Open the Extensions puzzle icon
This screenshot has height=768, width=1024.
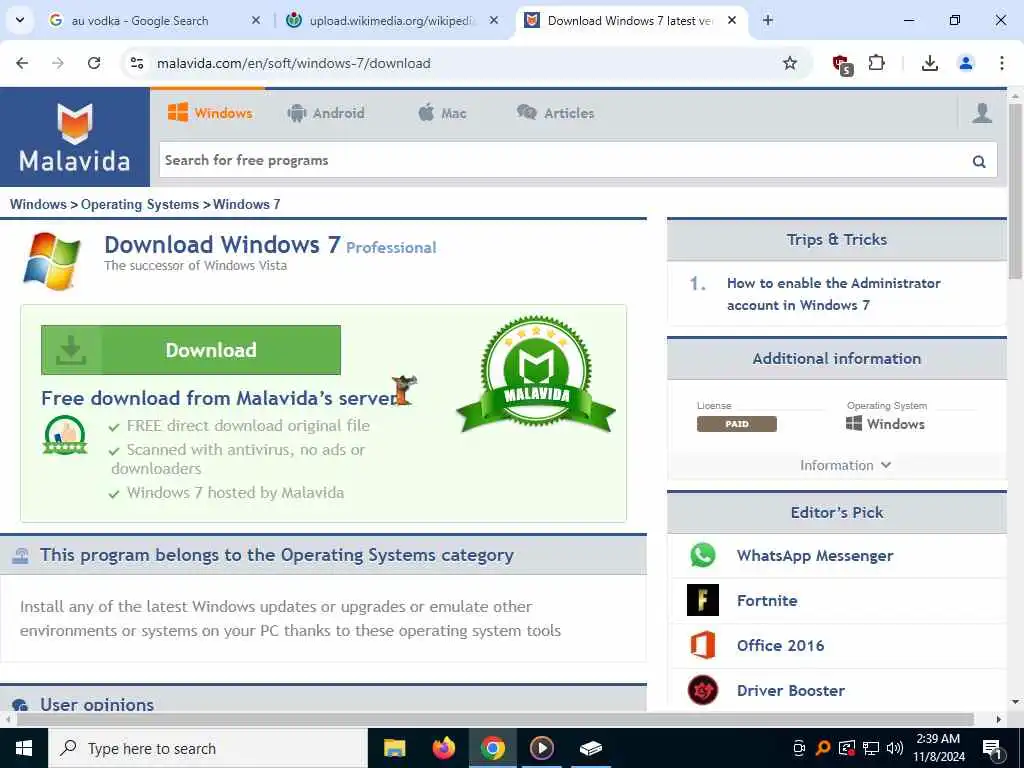coord(876,63)
